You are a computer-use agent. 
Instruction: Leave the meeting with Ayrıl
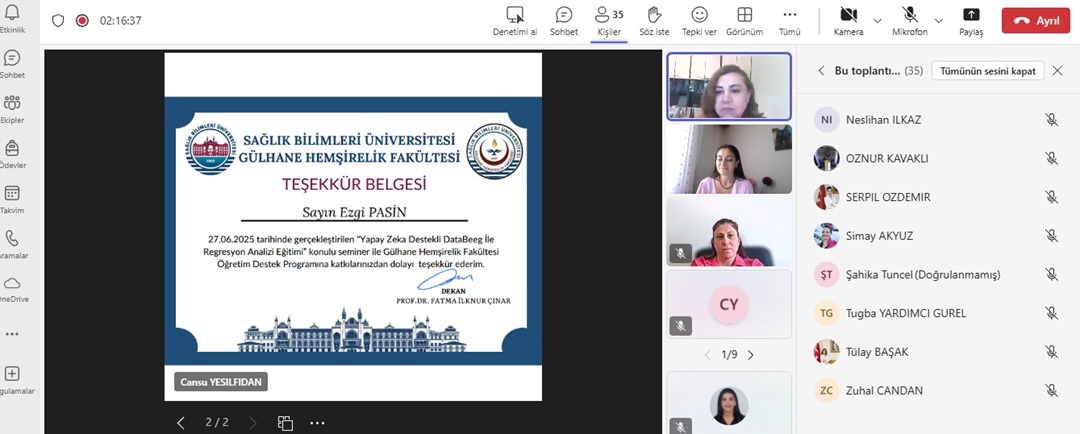(1036, 21)
